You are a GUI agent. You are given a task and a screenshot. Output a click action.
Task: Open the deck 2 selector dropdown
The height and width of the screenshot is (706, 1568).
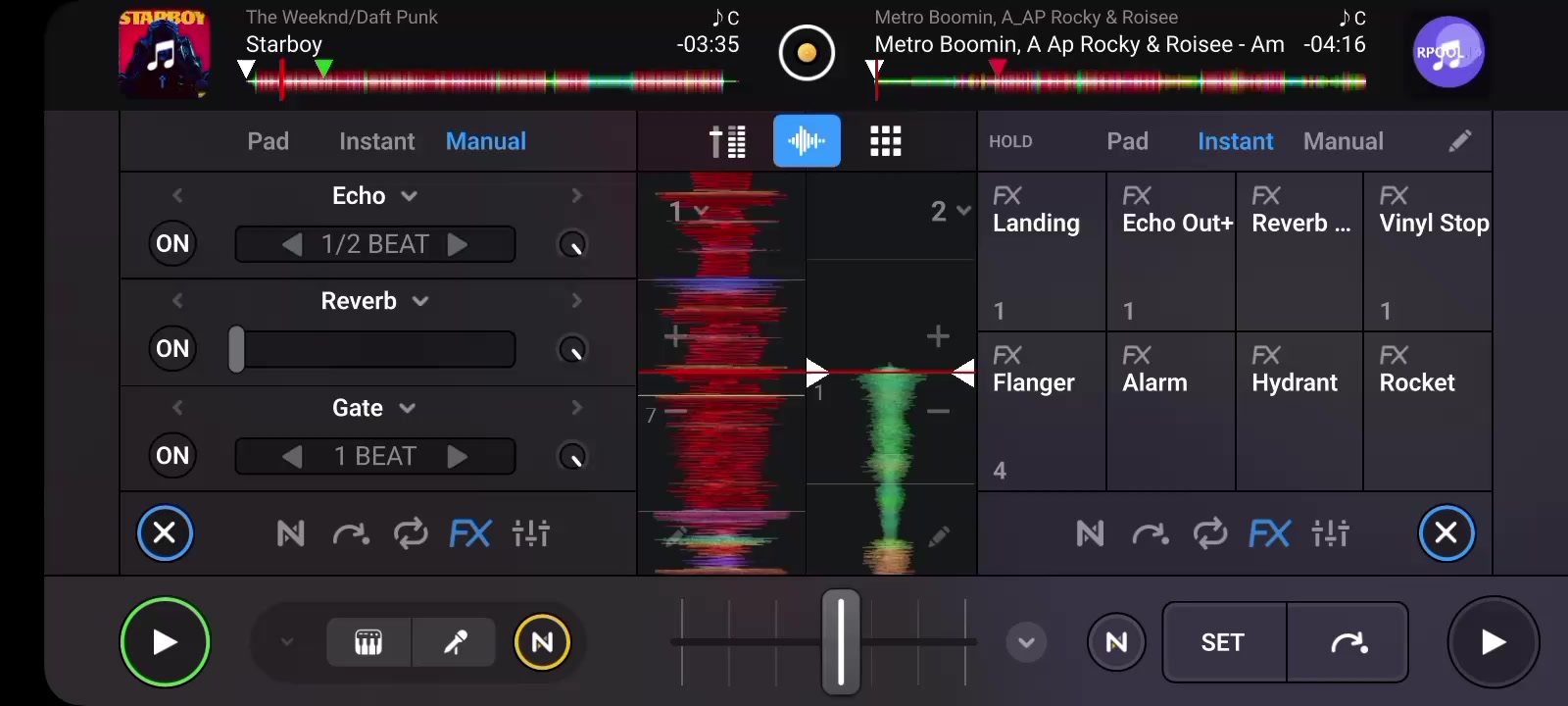click(x=950, y=211)
